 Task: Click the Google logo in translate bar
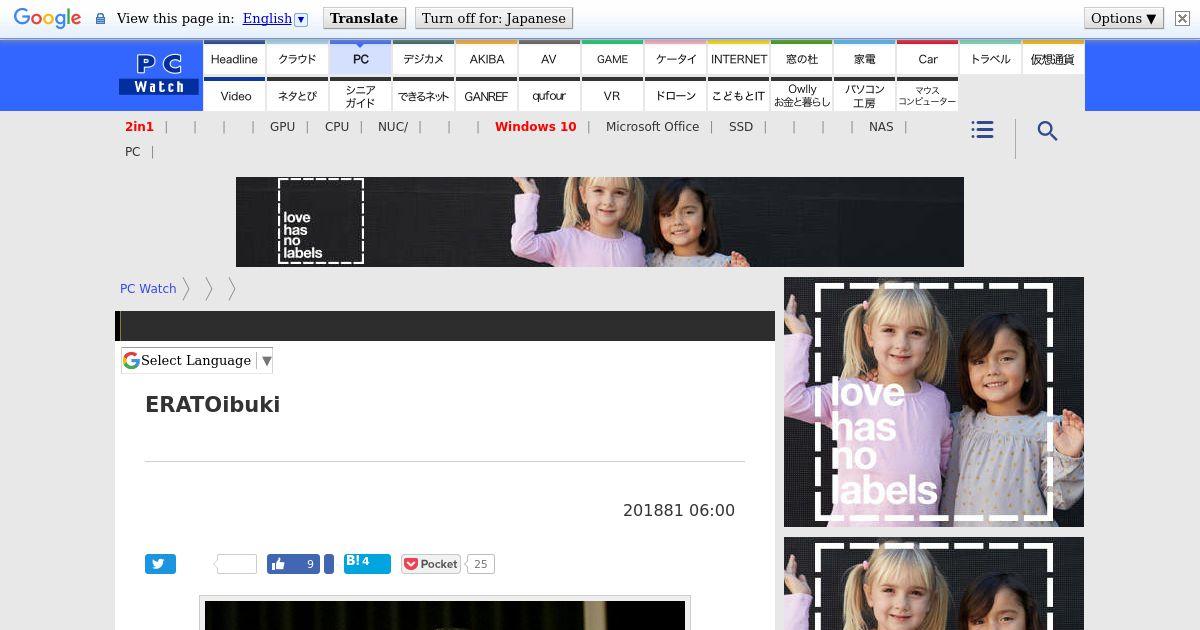pyautogui.click(x=47, y=18)
